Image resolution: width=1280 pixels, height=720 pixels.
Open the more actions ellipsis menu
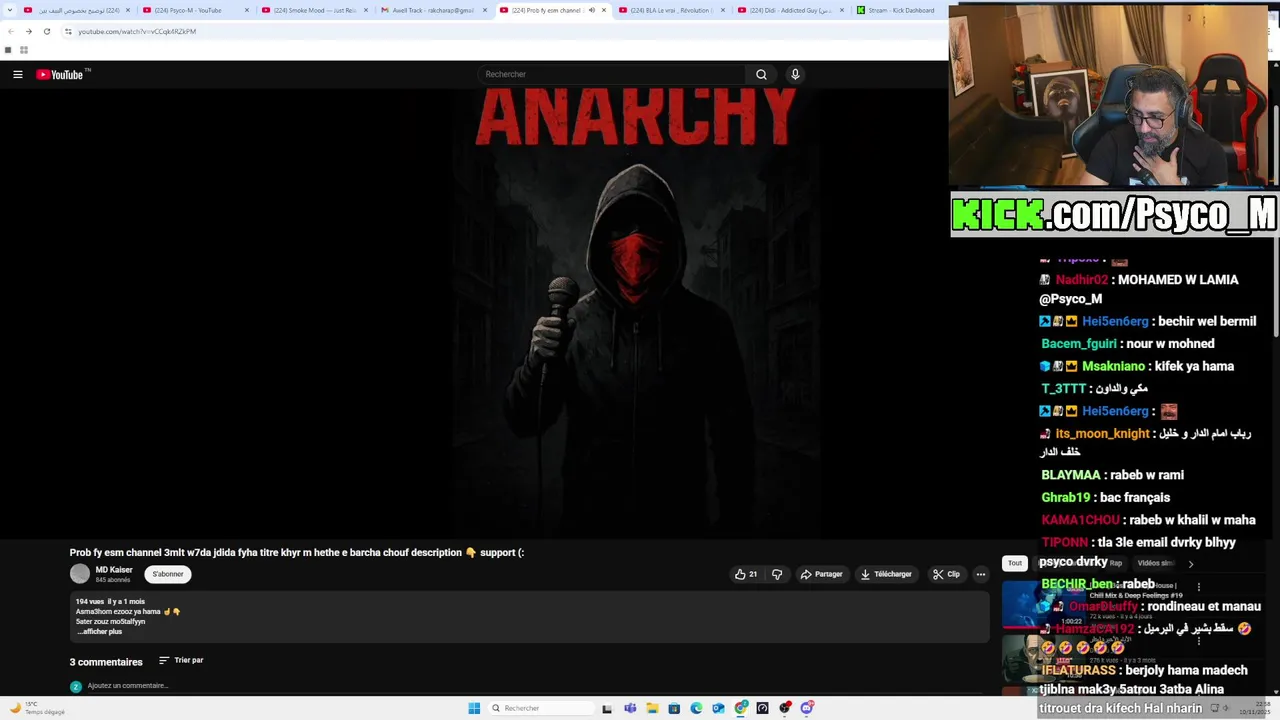[x=981, y=574]
